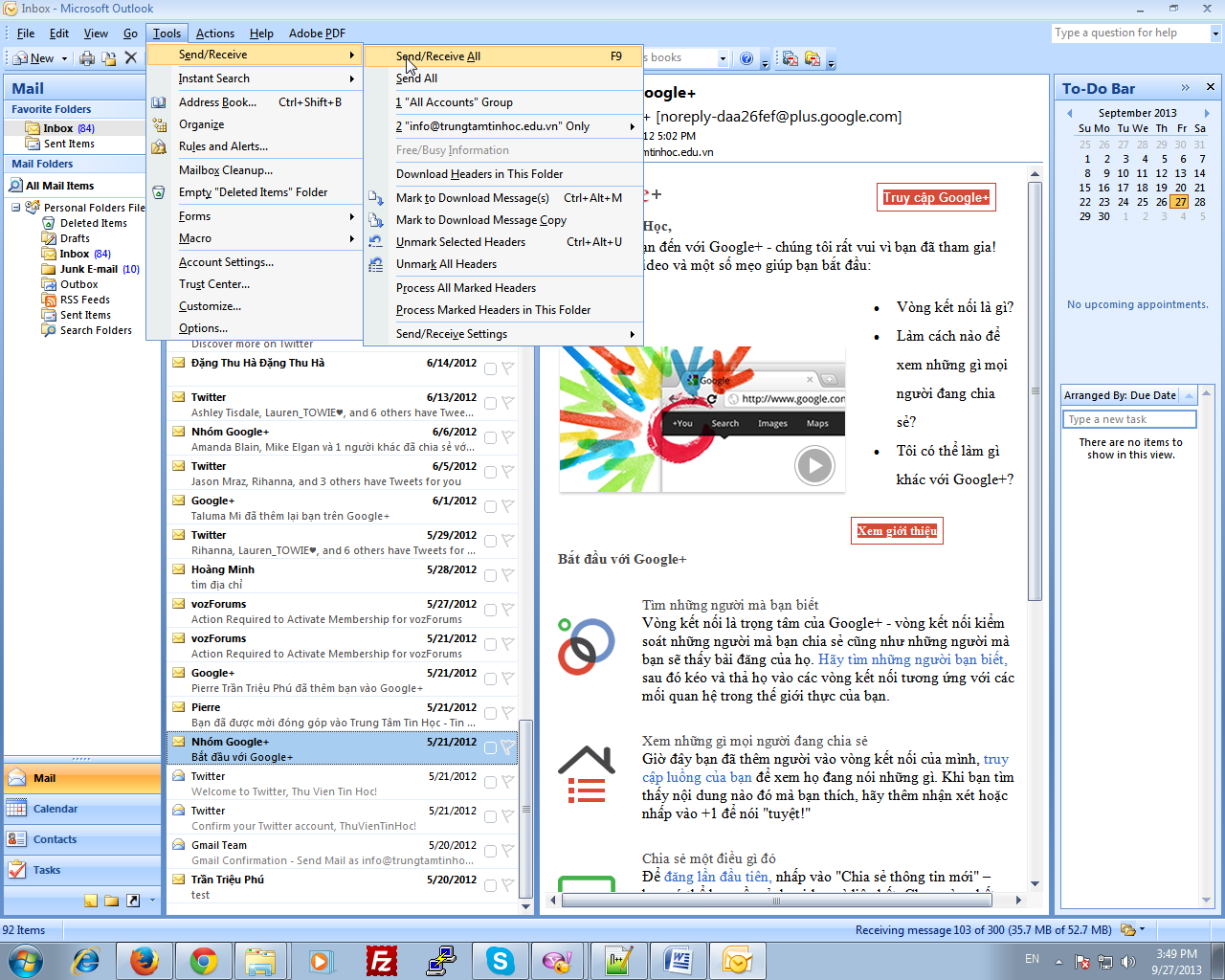Click category box on selected Nhóm Google+ message
Viewport: 1225px width, 980px height.
click(x=490, y=747)
